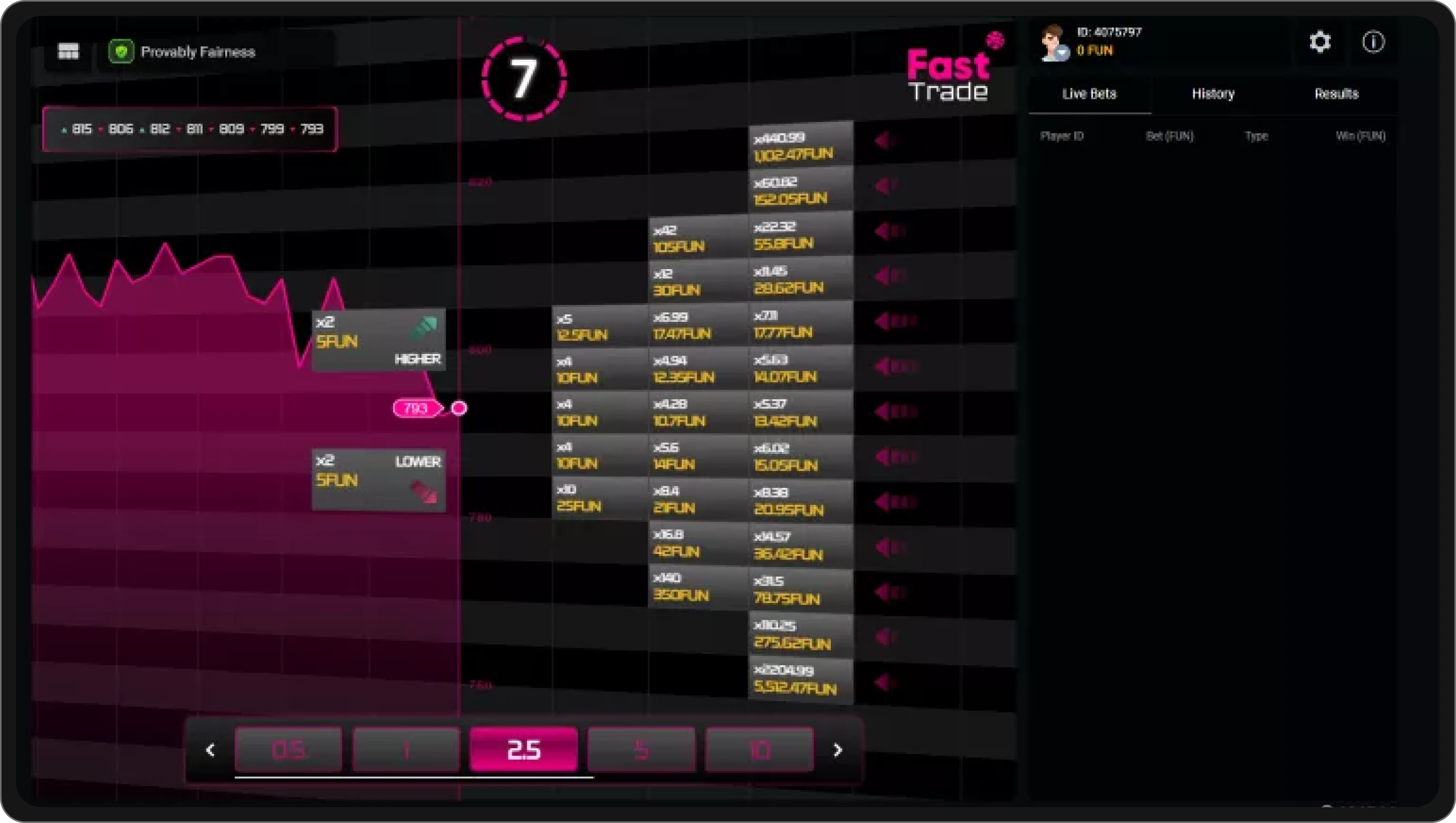Screen dimensions: 1456x823
Task: Select the 2.5 bet amount
Action: point(523,750)
